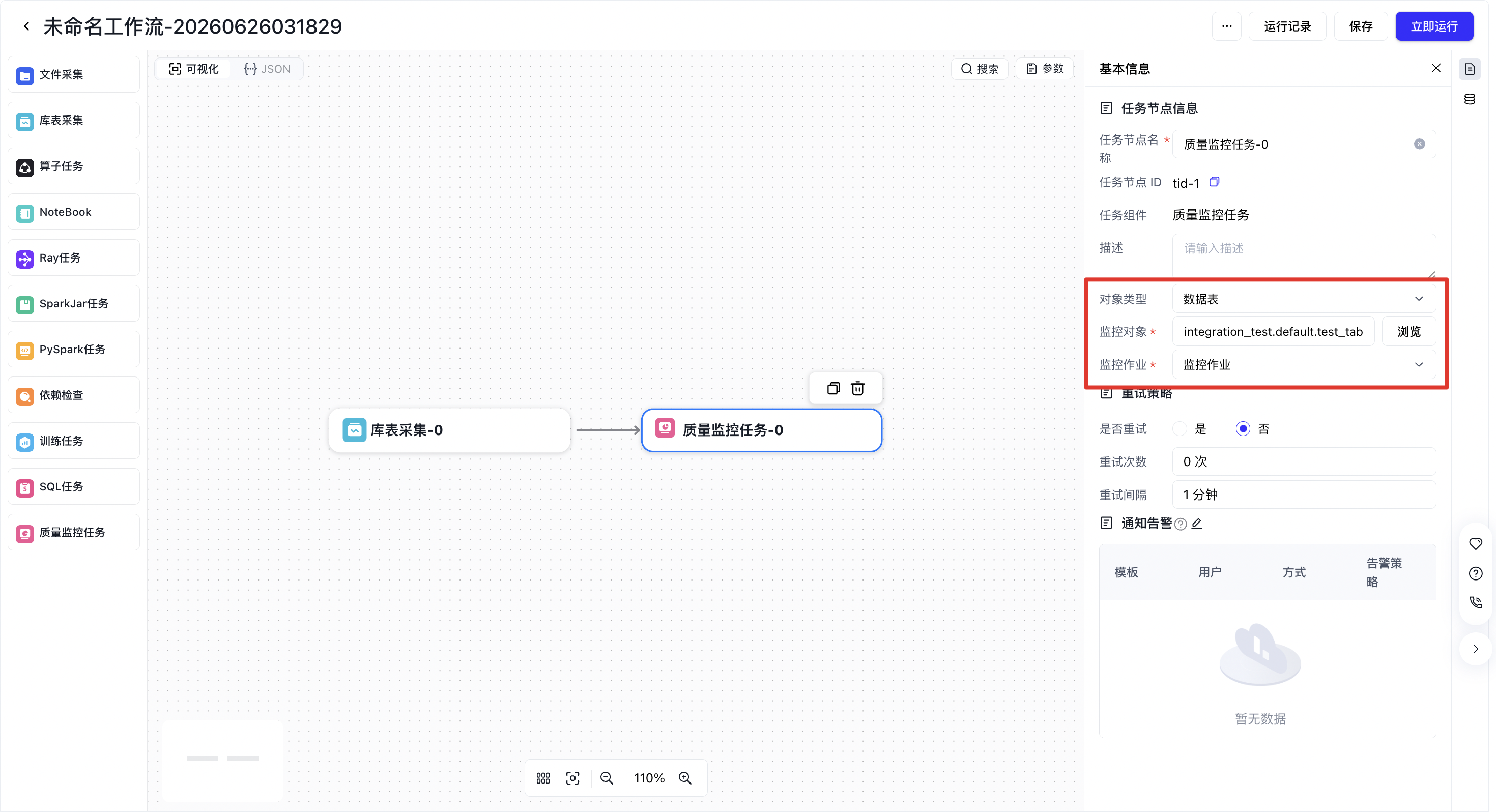This screenshot has width=1496, height=812.
Task: Select 否 for 是否重试
Action: click(x=1242, y=429)
